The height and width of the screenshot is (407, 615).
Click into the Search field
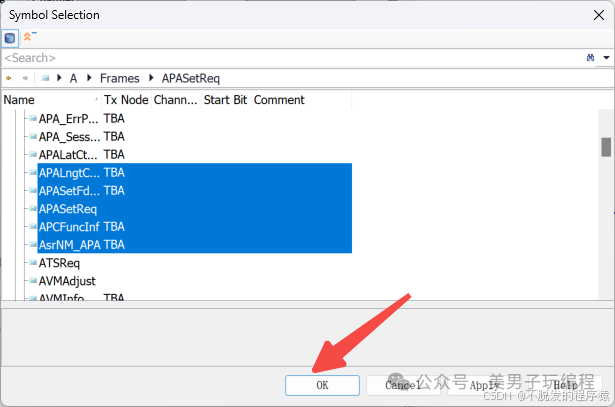pos(292,58)
